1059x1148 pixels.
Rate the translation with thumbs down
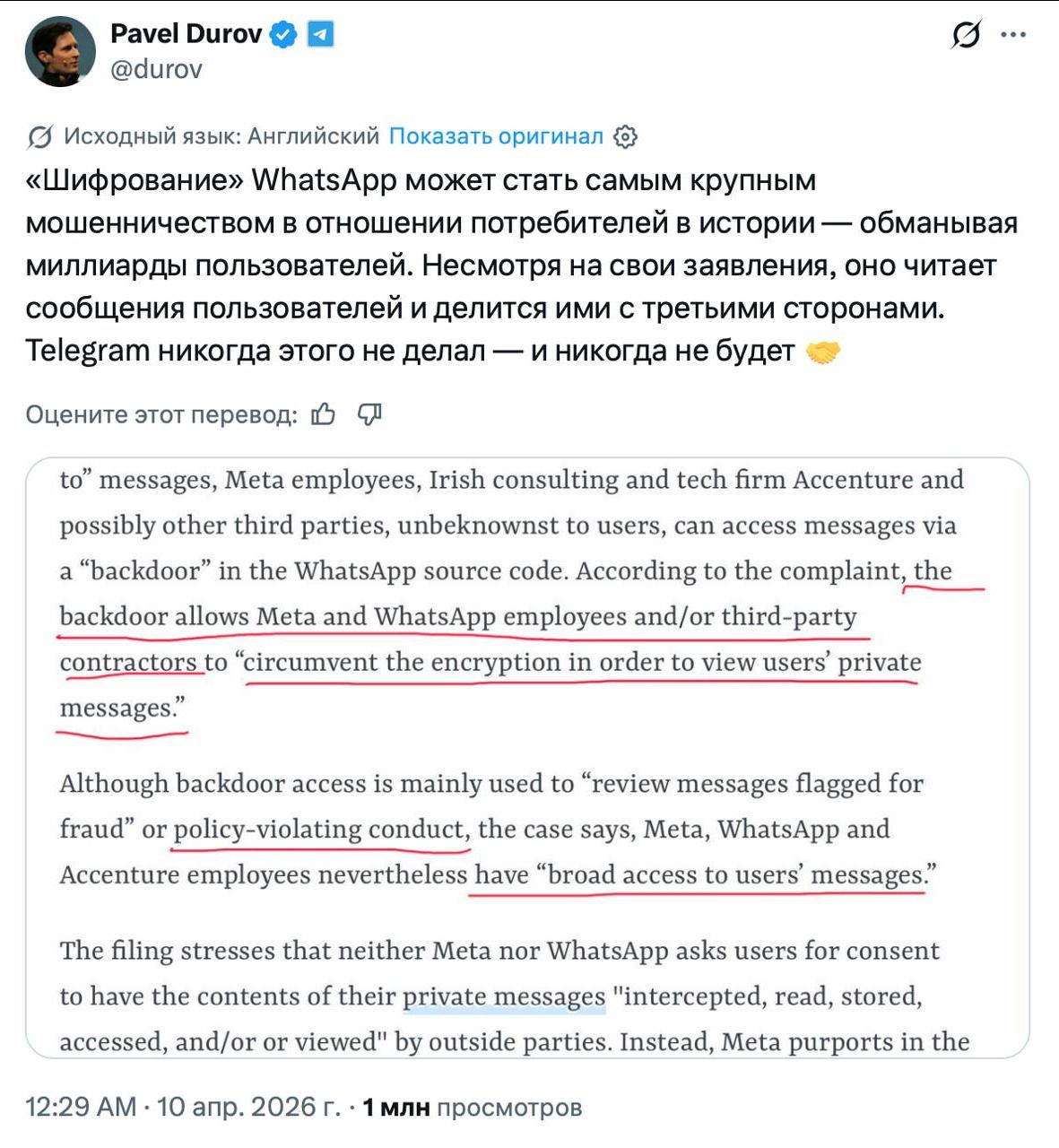pyautogui.click(x=371, y=413)
